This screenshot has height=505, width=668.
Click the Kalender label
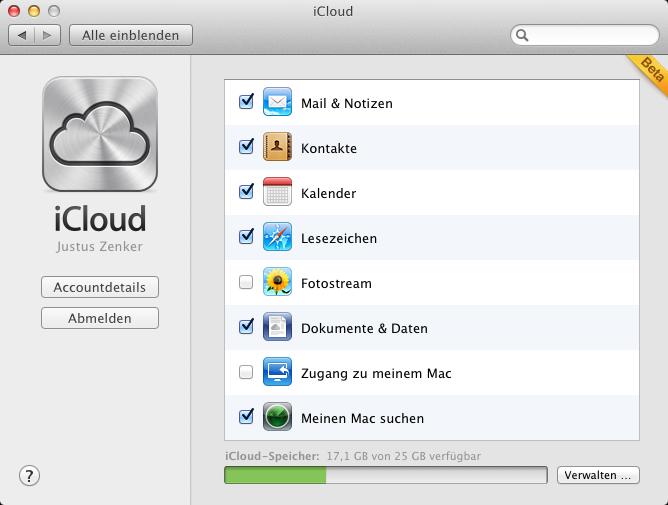pyautogui.click(x=328, y=193)
